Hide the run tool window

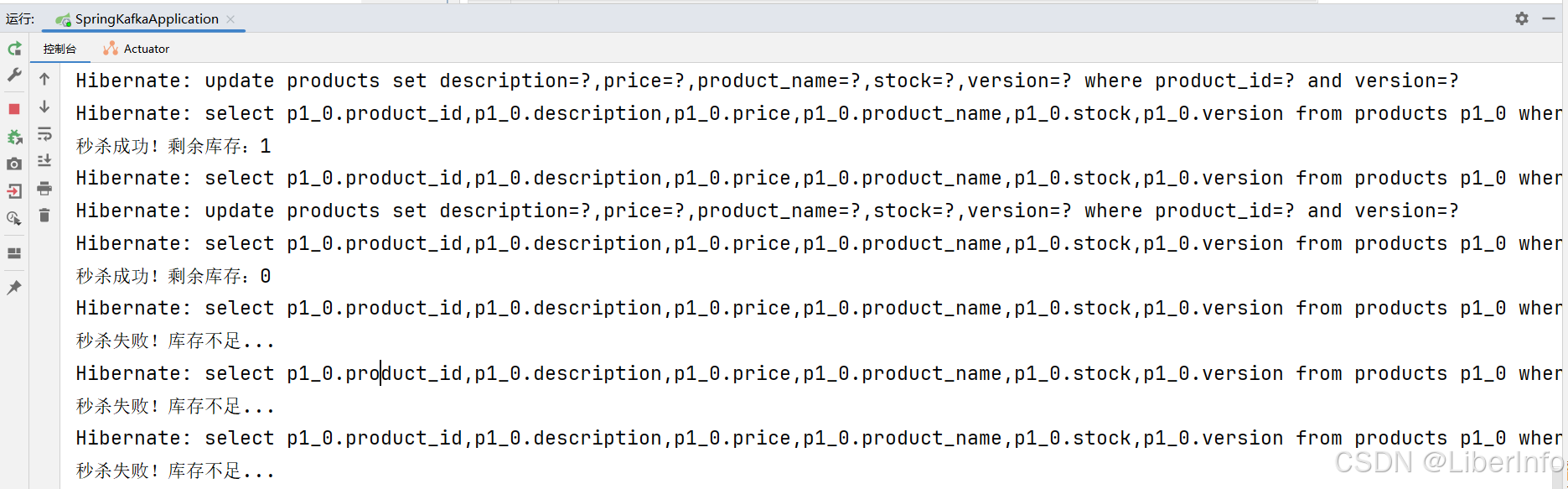1549,18
